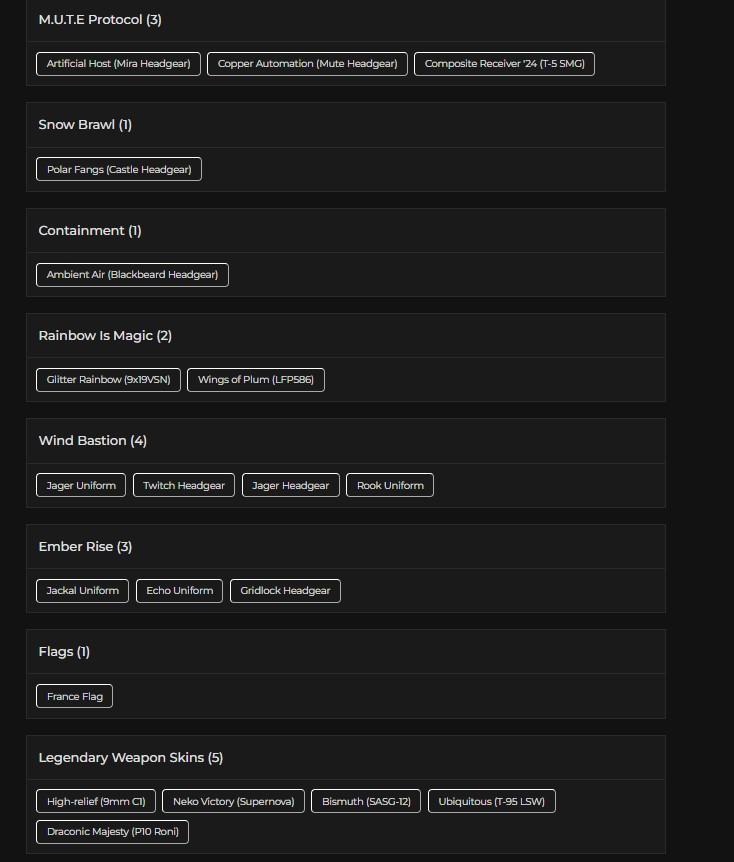
Task: Select the Copper Automation (Mute Headgear) tag
Action: click(x=307, y=64)
